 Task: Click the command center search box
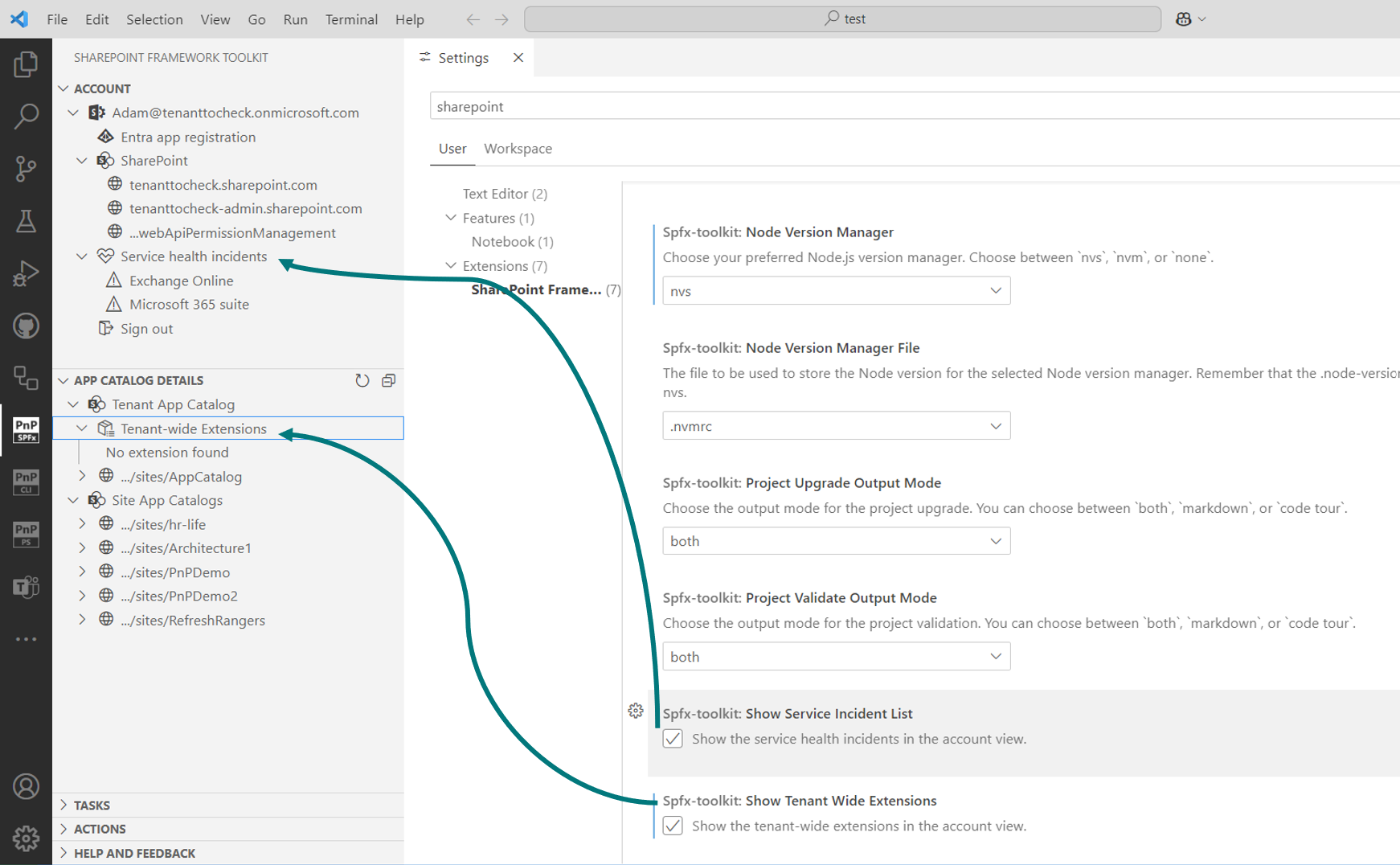[842, 19]
